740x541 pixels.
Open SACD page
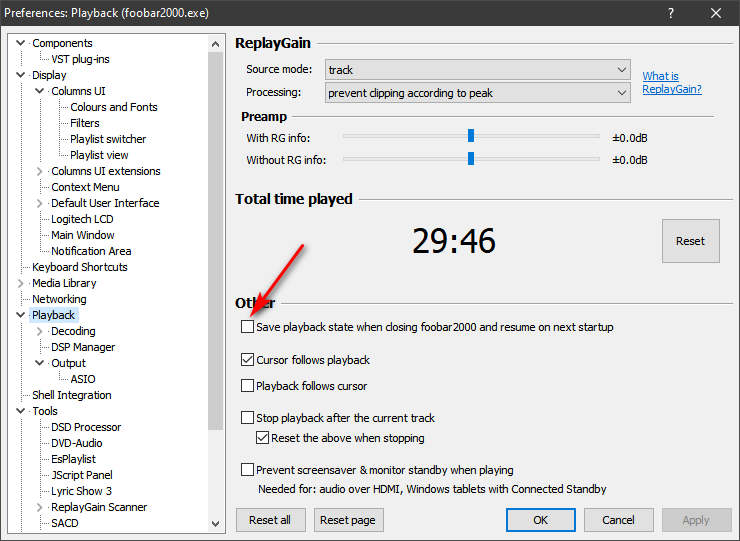pos(65,523)
